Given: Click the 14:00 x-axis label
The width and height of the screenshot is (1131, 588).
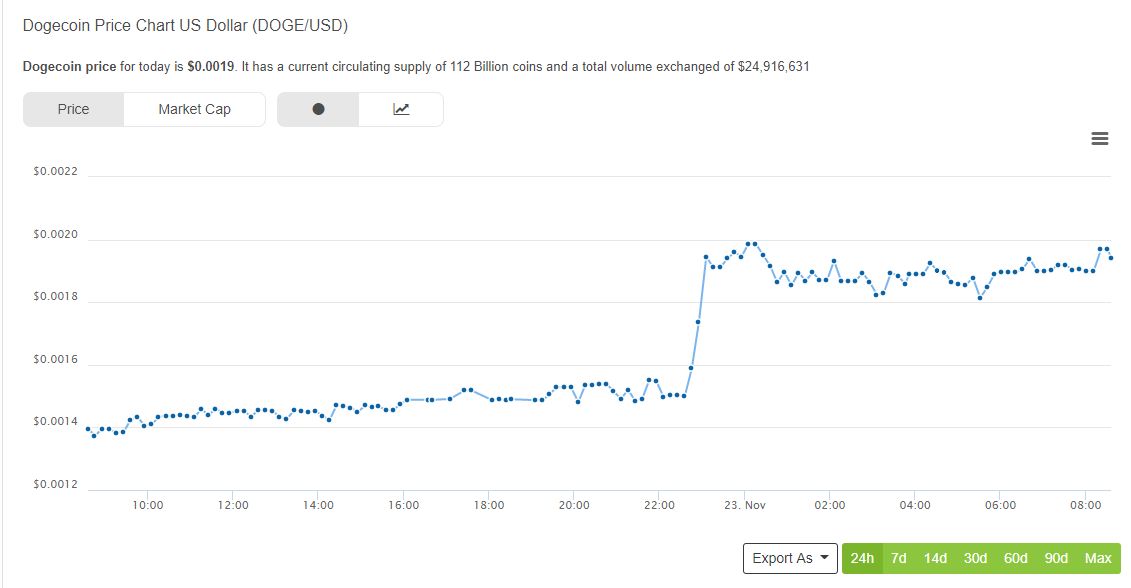Looking at the screenshot, I should point(318,505).
